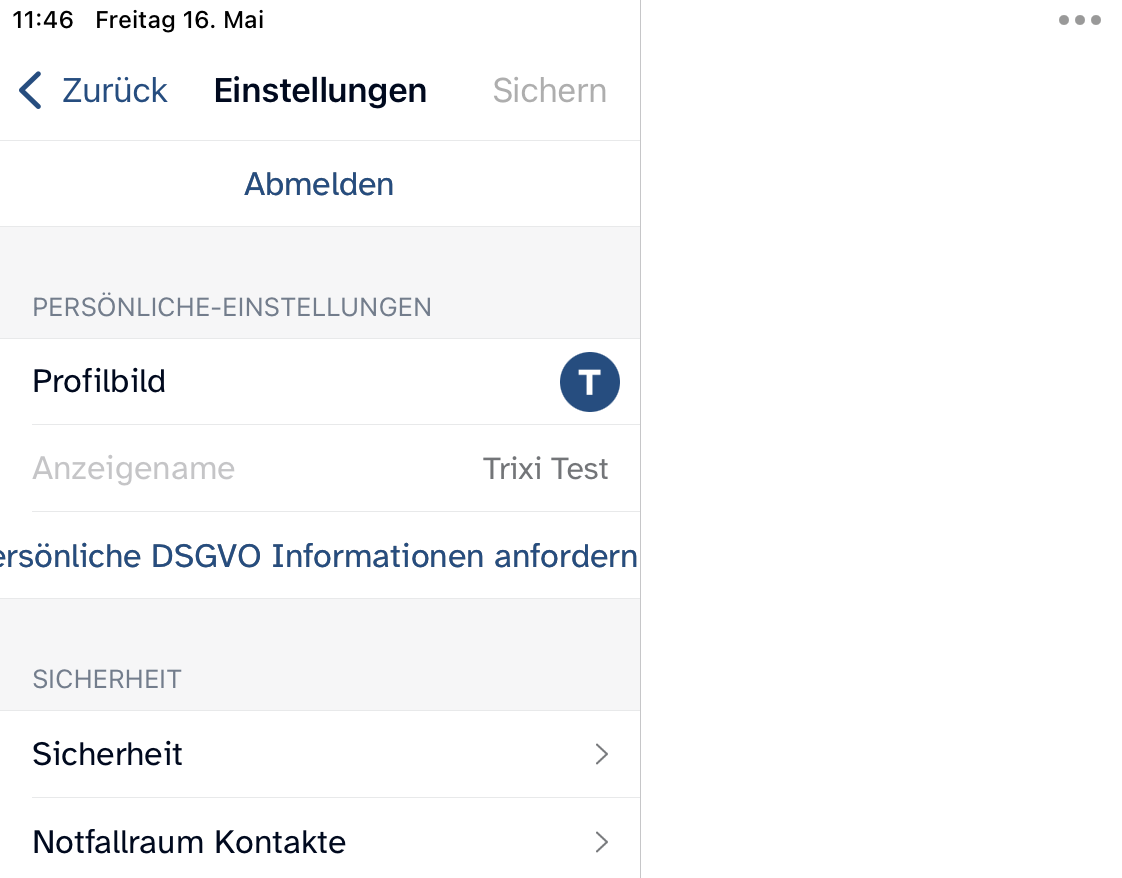1122x878 pixels.
Task: Select the Anzeigename label field
Action: (133, 468)
